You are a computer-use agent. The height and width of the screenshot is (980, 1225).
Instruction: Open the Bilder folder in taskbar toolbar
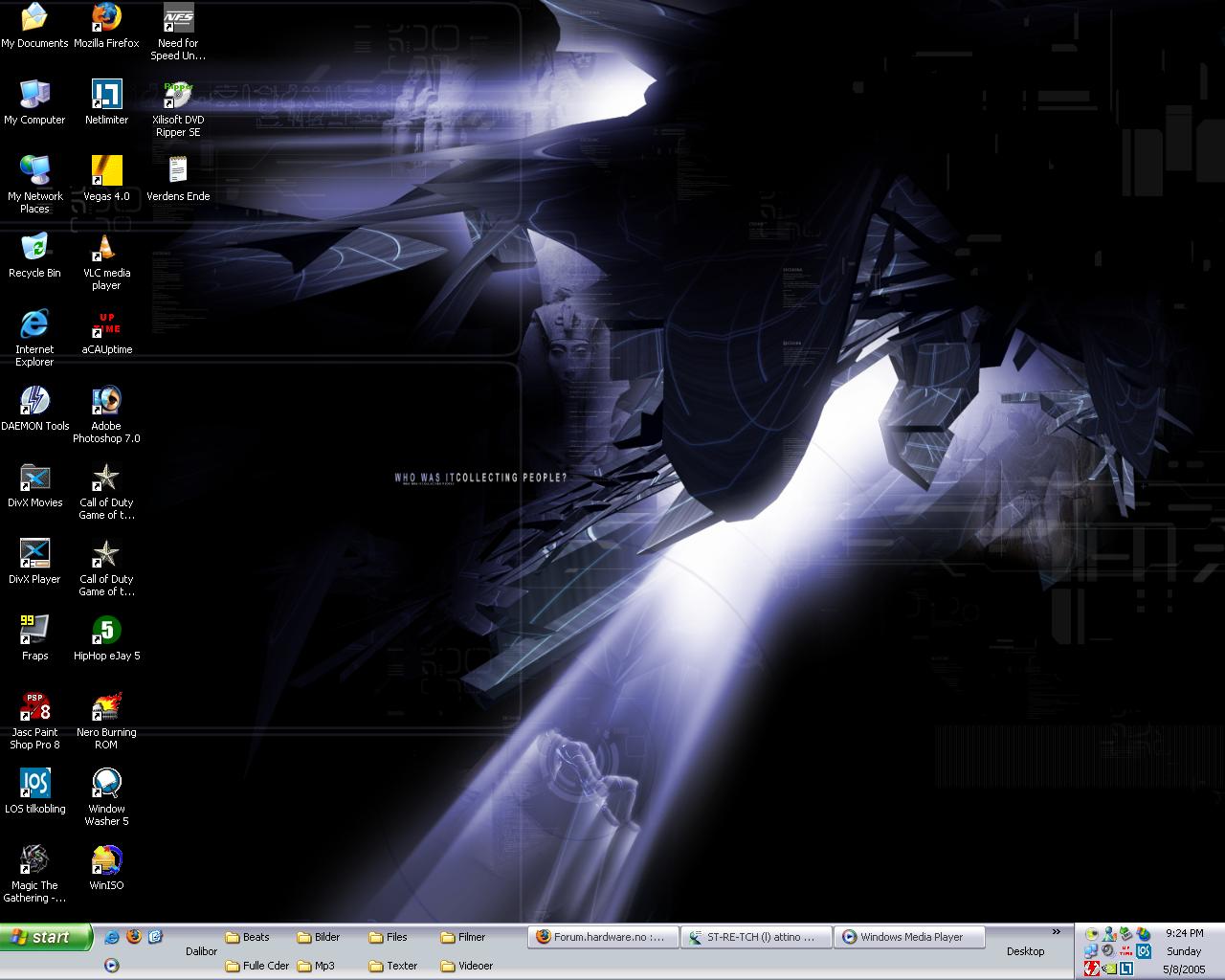point(319,937)
